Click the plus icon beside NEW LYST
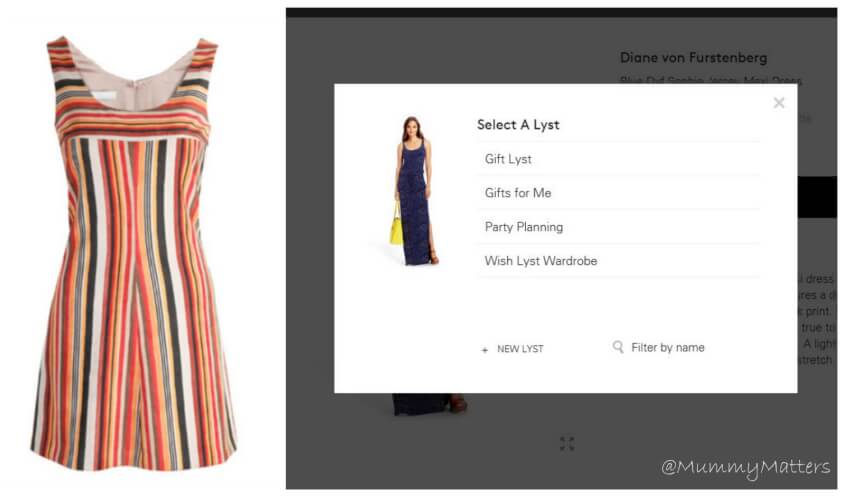Image resolution: width=845 pixels, height=497 pixels. point(484,350)
